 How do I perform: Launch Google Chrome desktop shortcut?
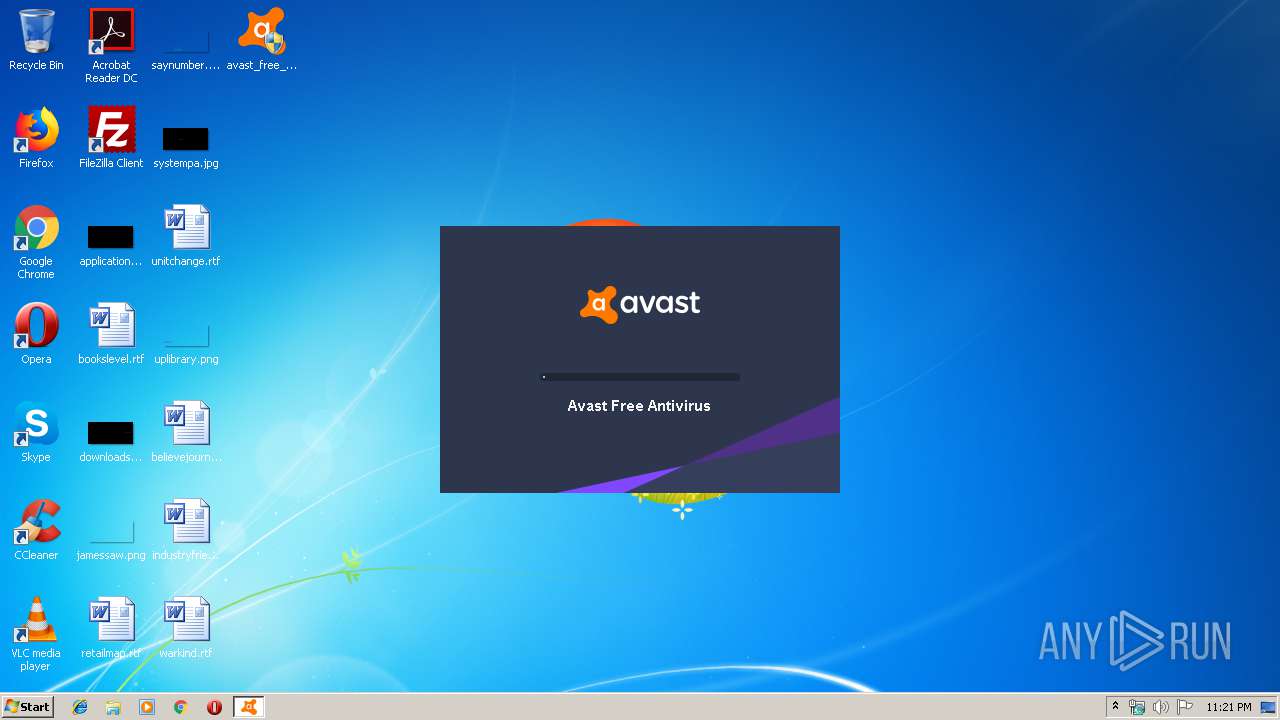pos(36,242)
